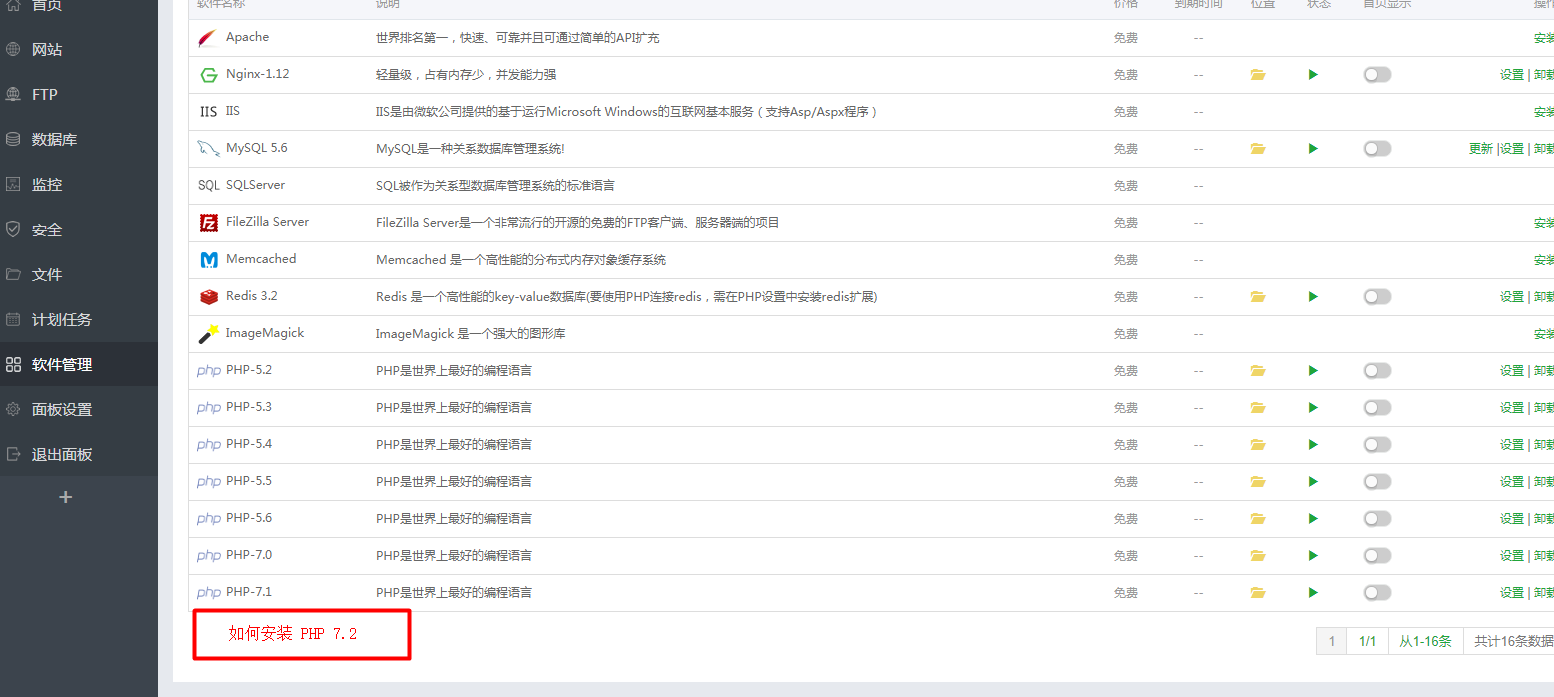Enable homepage display switch for PHP-5.6
Image resolution: width=1554 pixels, height=697 pixels.
[1377, 519]
